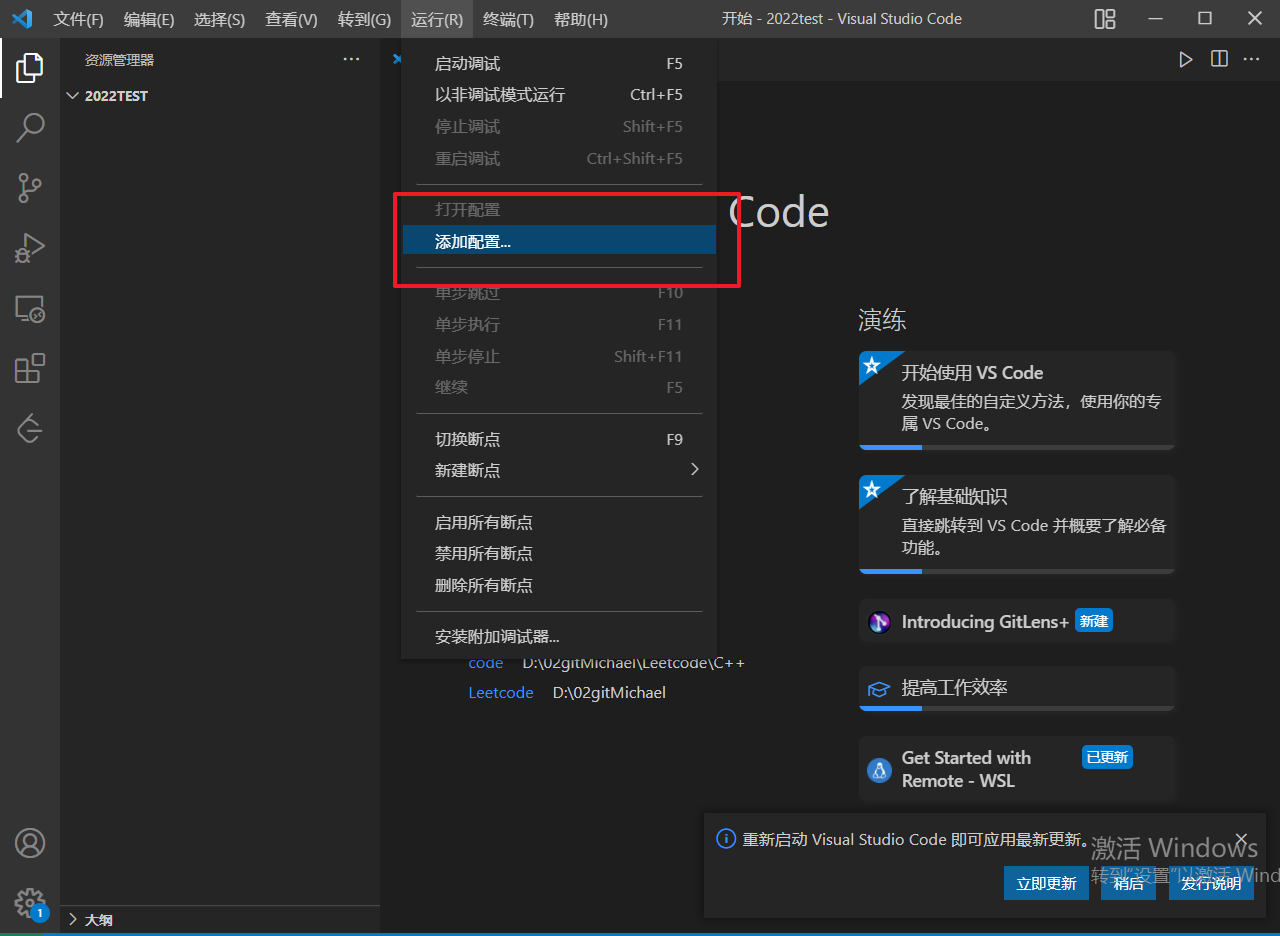Open the 选择(S) menu

(219, 19)
